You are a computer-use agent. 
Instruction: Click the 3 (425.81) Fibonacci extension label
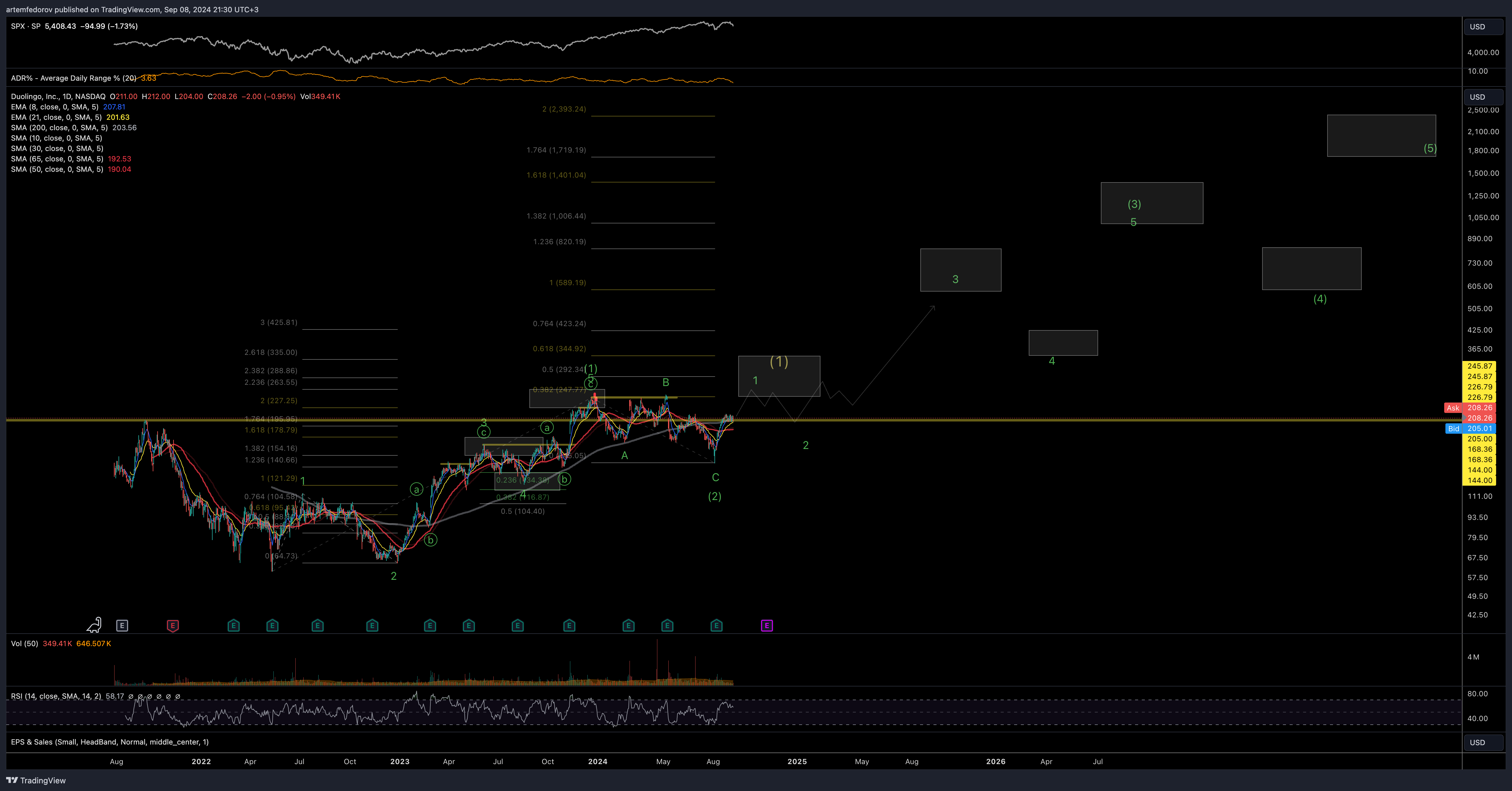point(279,322)
